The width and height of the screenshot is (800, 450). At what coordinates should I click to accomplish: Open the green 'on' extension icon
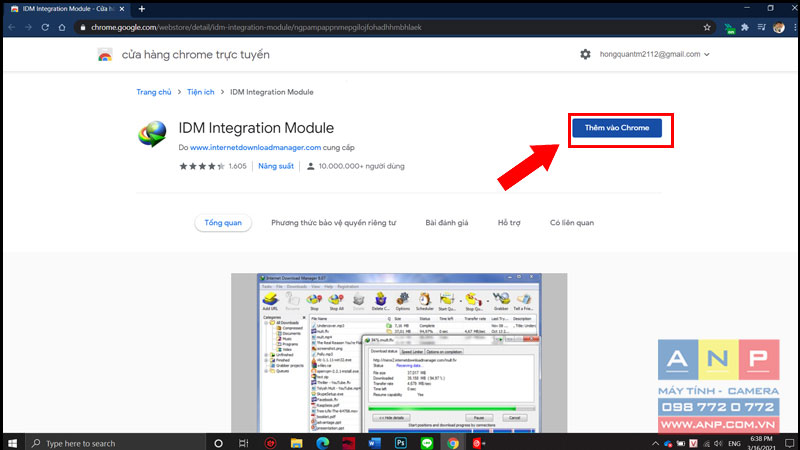point(729,28)
